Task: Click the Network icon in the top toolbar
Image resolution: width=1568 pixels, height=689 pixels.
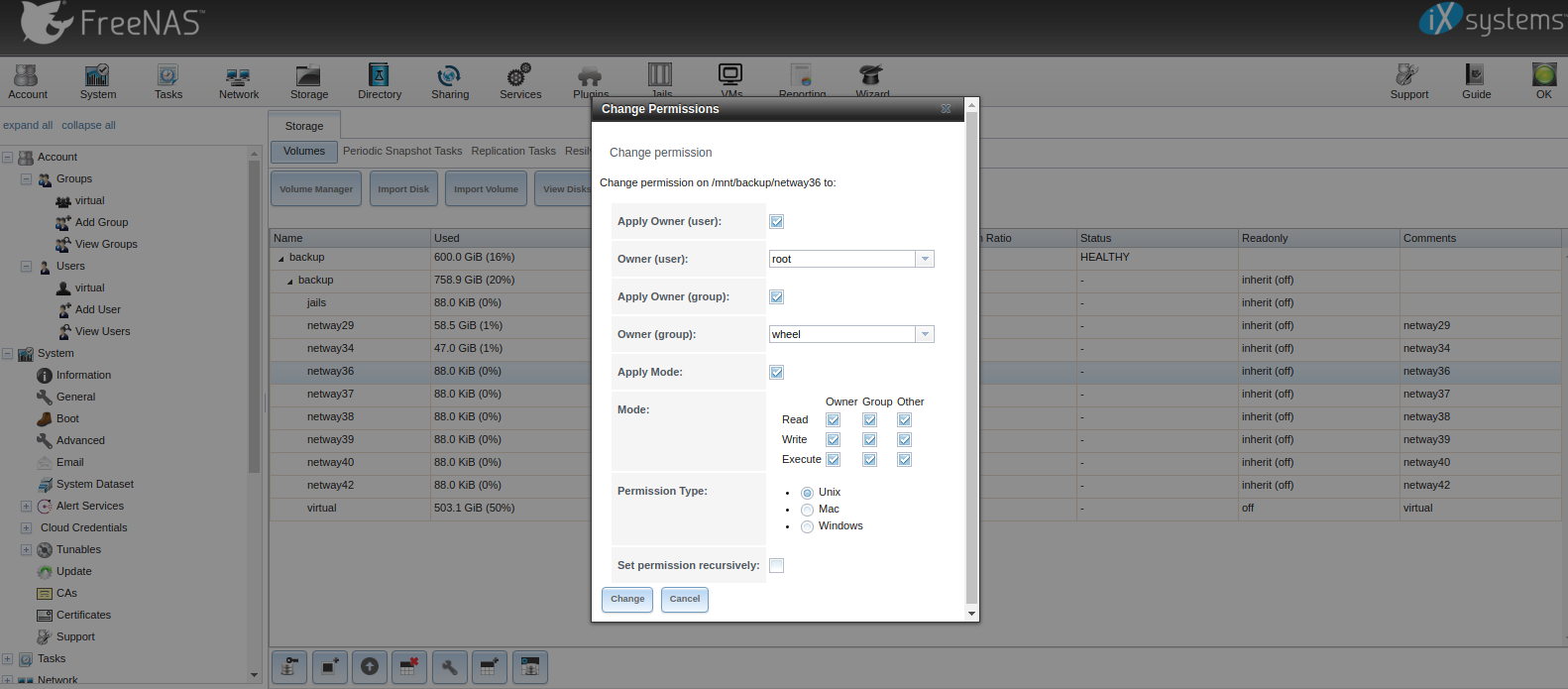Action: pos(238,81)
